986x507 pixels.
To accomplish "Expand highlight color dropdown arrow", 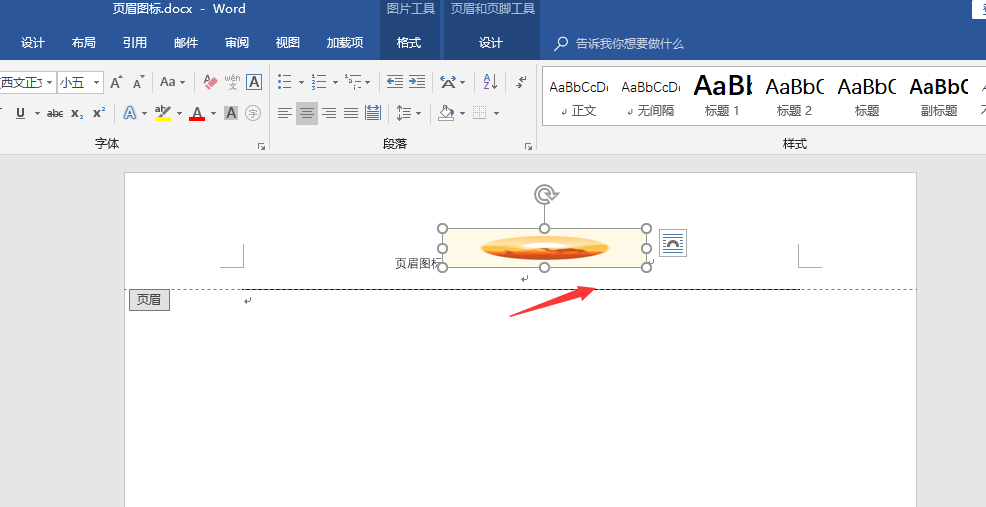I will coord(179,113).
